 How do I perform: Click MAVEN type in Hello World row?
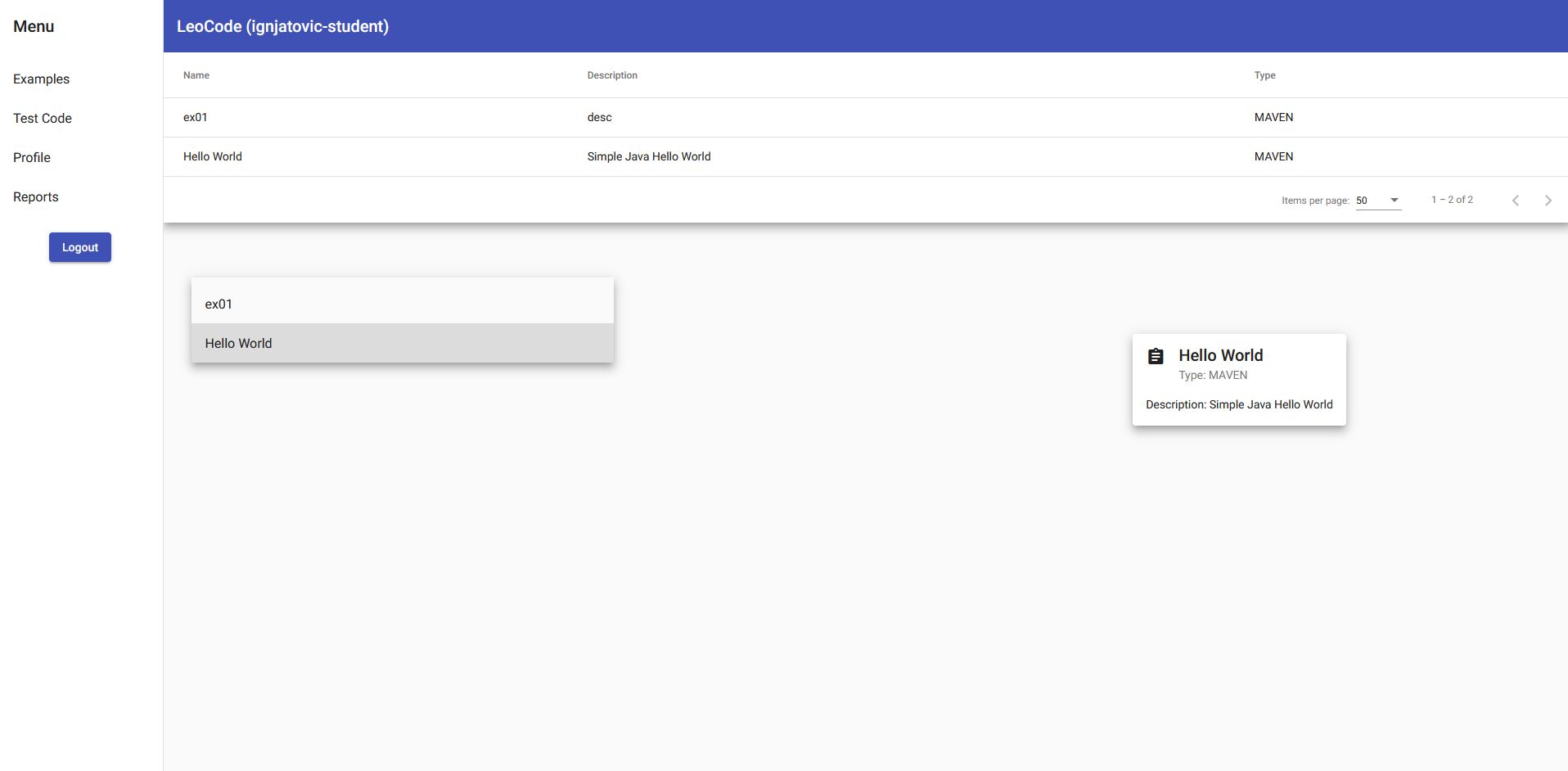1274,156
